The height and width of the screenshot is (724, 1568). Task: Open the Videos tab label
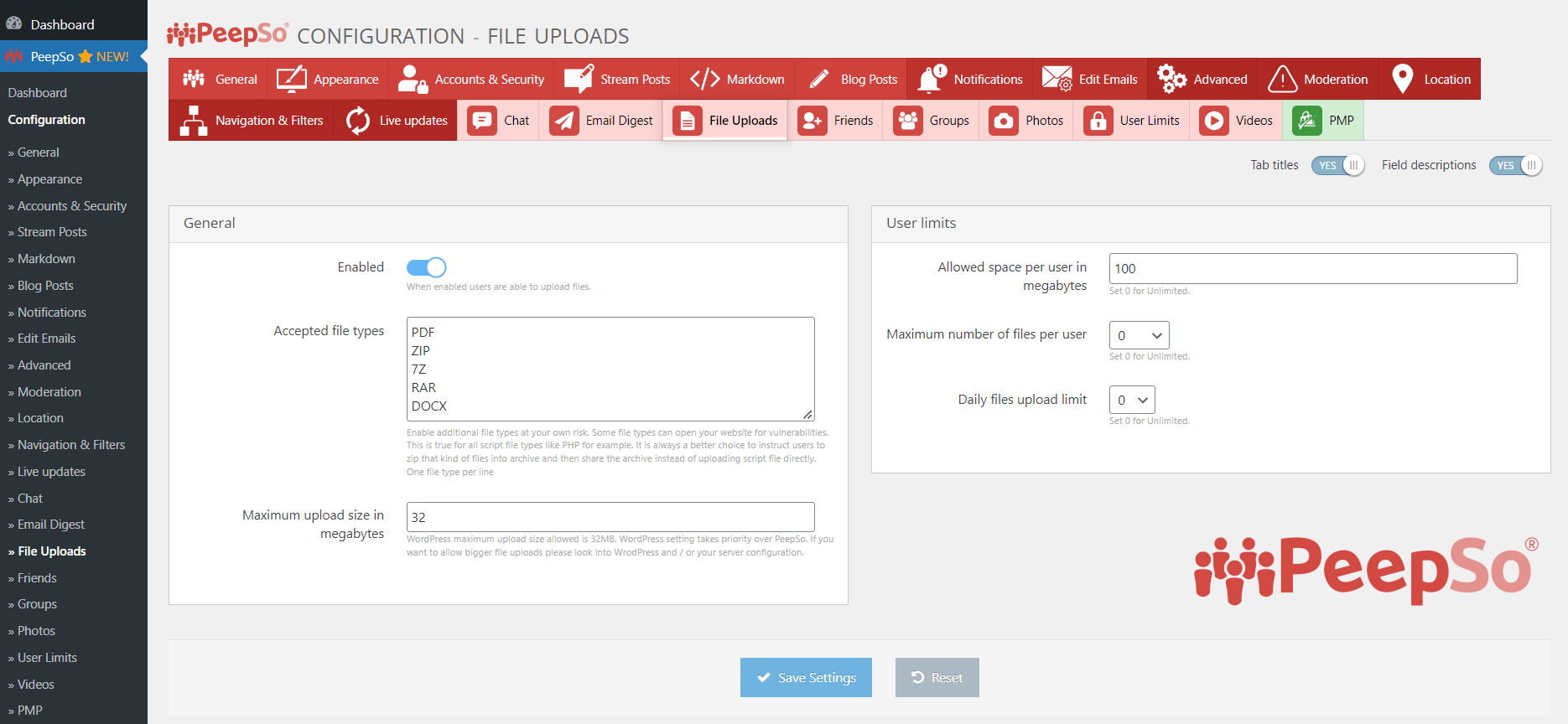(x=1254, y=121)
